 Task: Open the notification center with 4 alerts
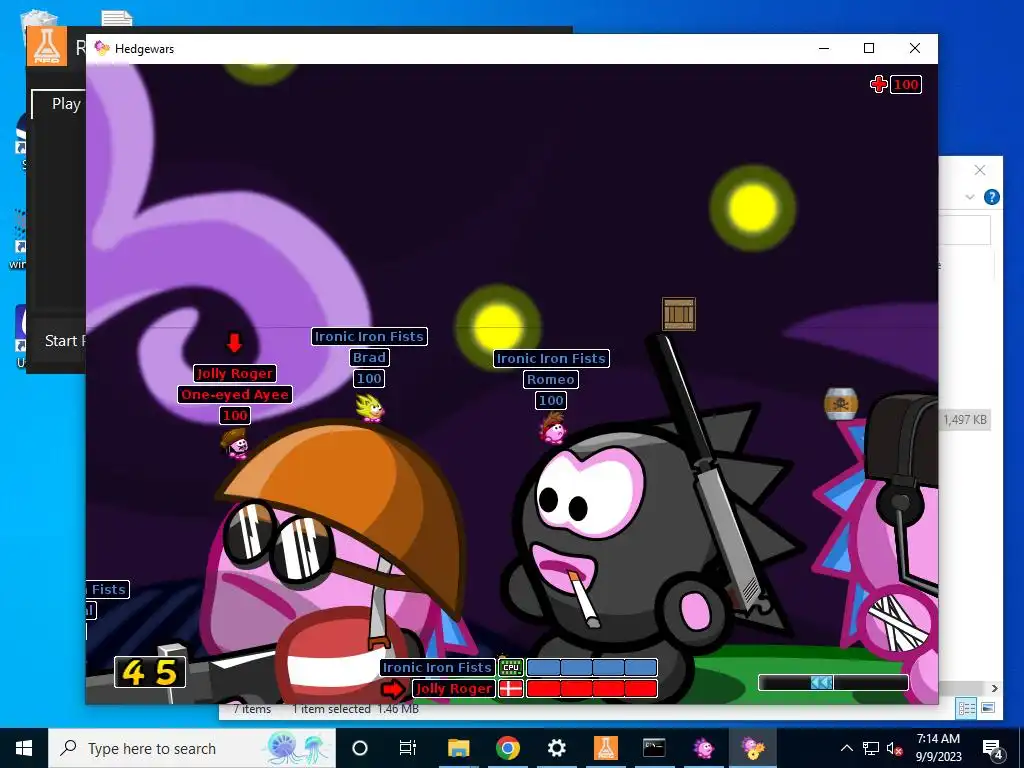click(x=993, y=748)
